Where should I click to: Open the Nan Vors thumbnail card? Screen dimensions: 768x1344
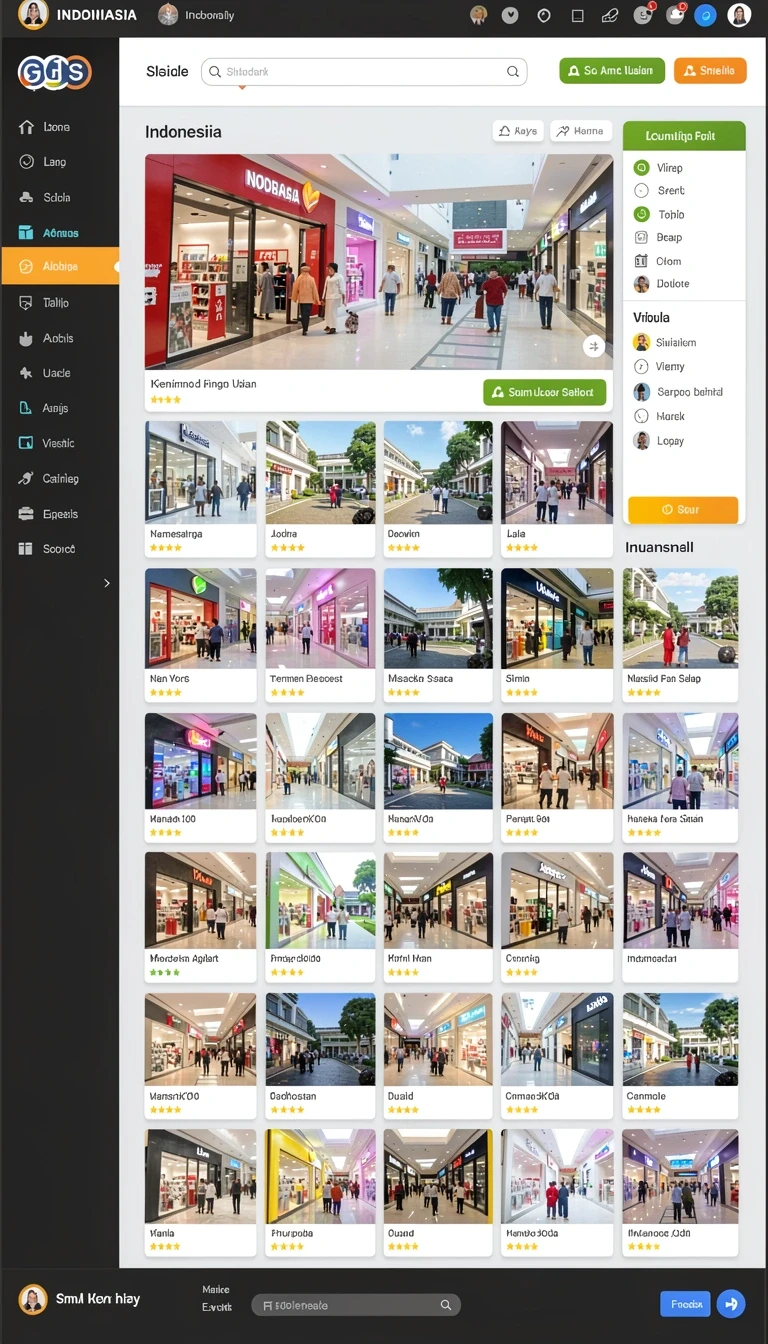coord(200,635)
